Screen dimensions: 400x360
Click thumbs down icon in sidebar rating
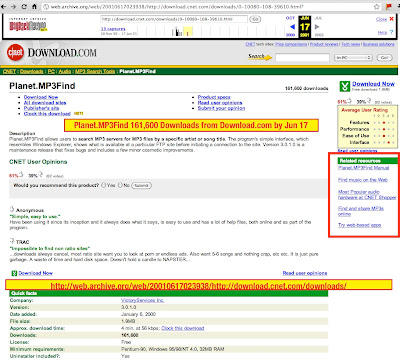pyautogui.click(x=369, y=100)
